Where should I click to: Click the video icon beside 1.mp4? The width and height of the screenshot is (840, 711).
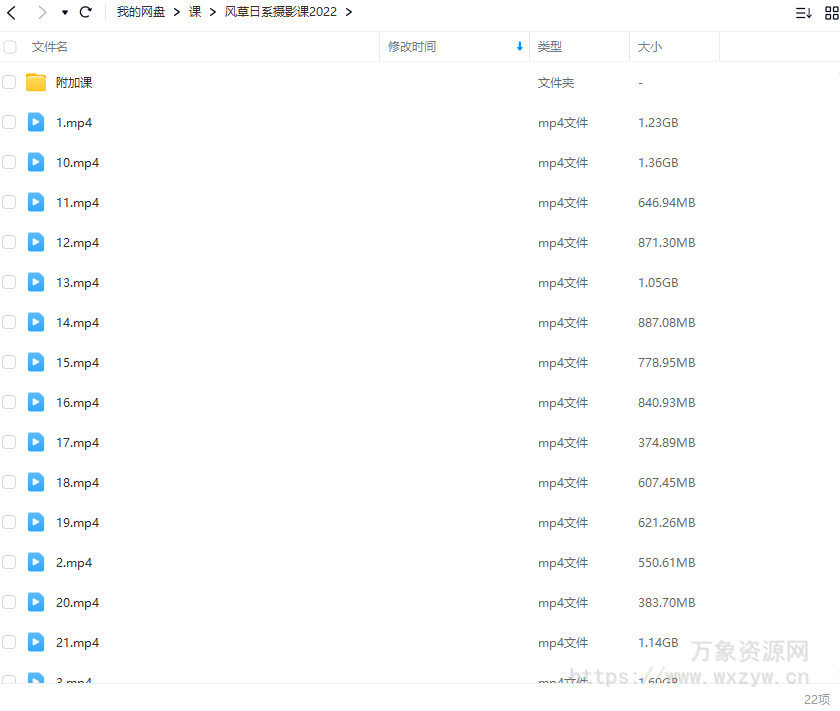(x=36, y=122)
